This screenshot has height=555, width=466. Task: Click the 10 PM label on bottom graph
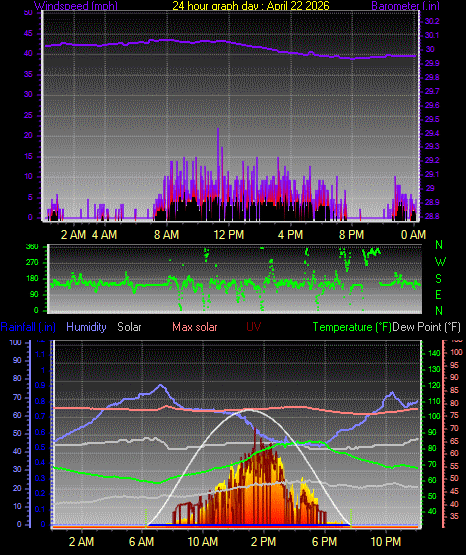point(386,542)
